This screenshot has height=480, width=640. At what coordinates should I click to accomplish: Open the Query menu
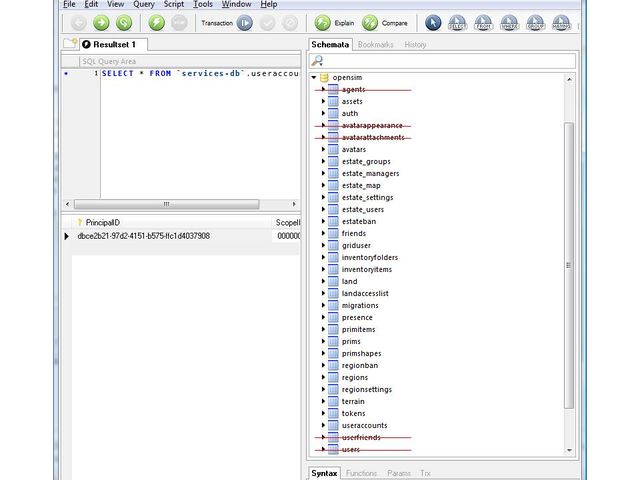[143, 5]
